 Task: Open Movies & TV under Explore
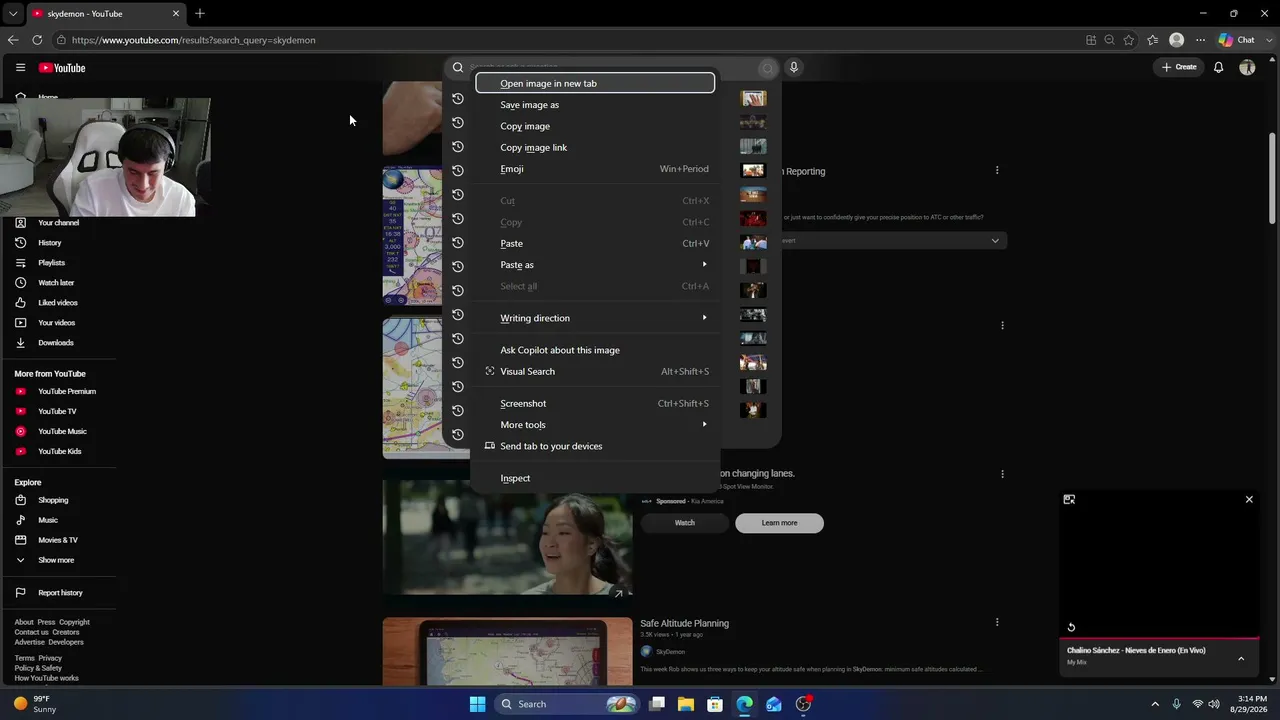click(57, 540)
